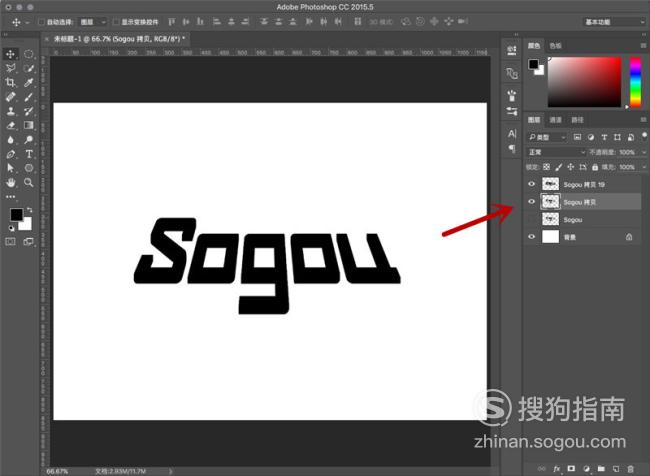Screen dimensions: 650x476
Task: Select the Zoom tool
Action: 29,182
